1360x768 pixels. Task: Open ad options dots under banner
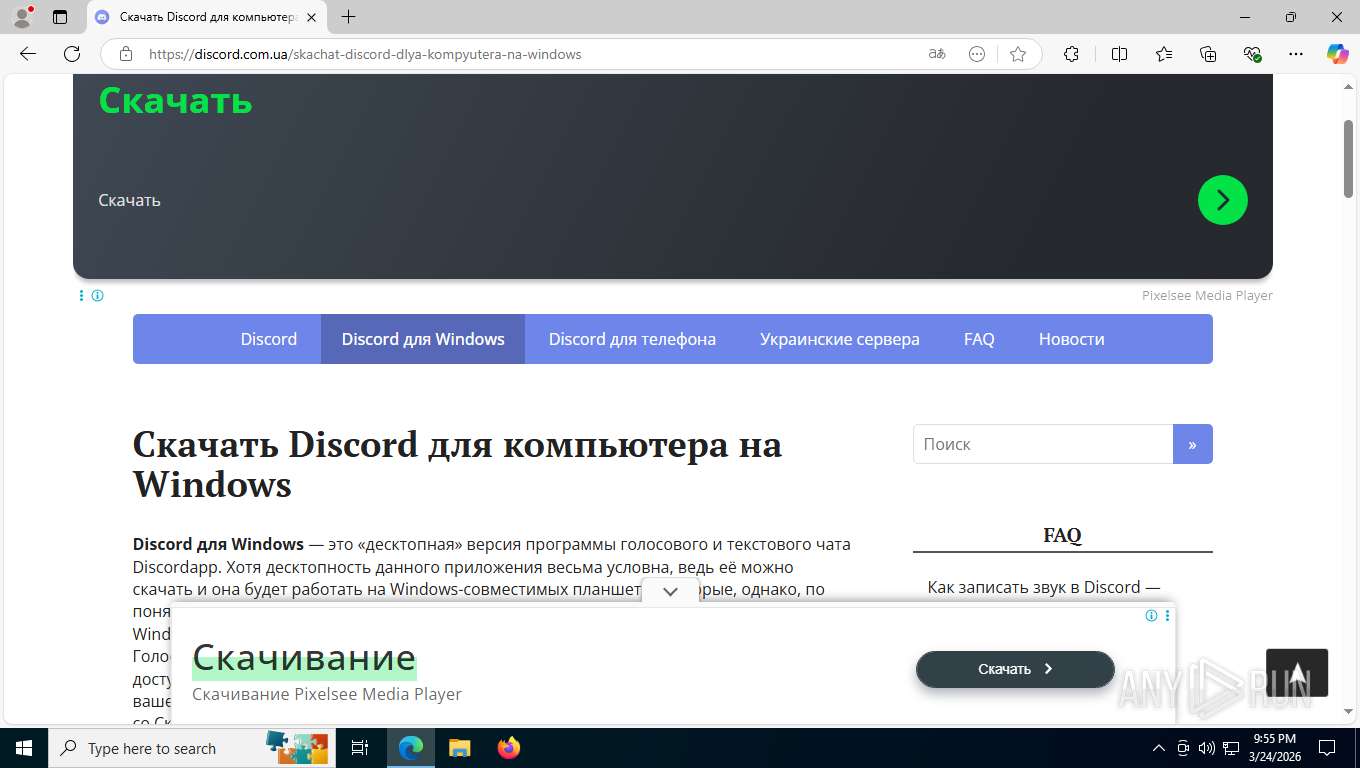click(x=81, y=295)
